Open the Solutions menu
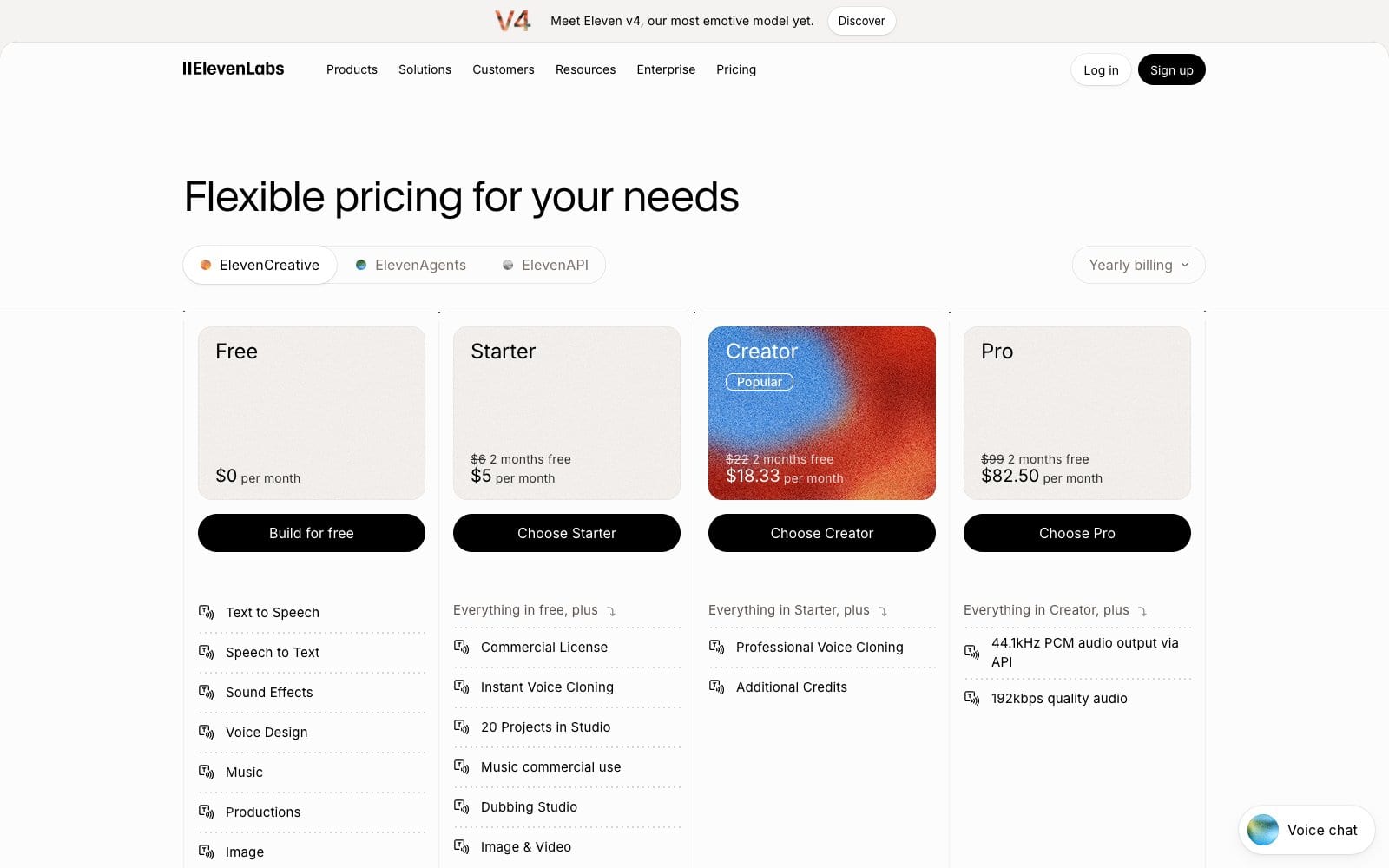Image resolution: width=1389 pixels, height=868 pixels. pyautogui.click(x=425, y=69)
